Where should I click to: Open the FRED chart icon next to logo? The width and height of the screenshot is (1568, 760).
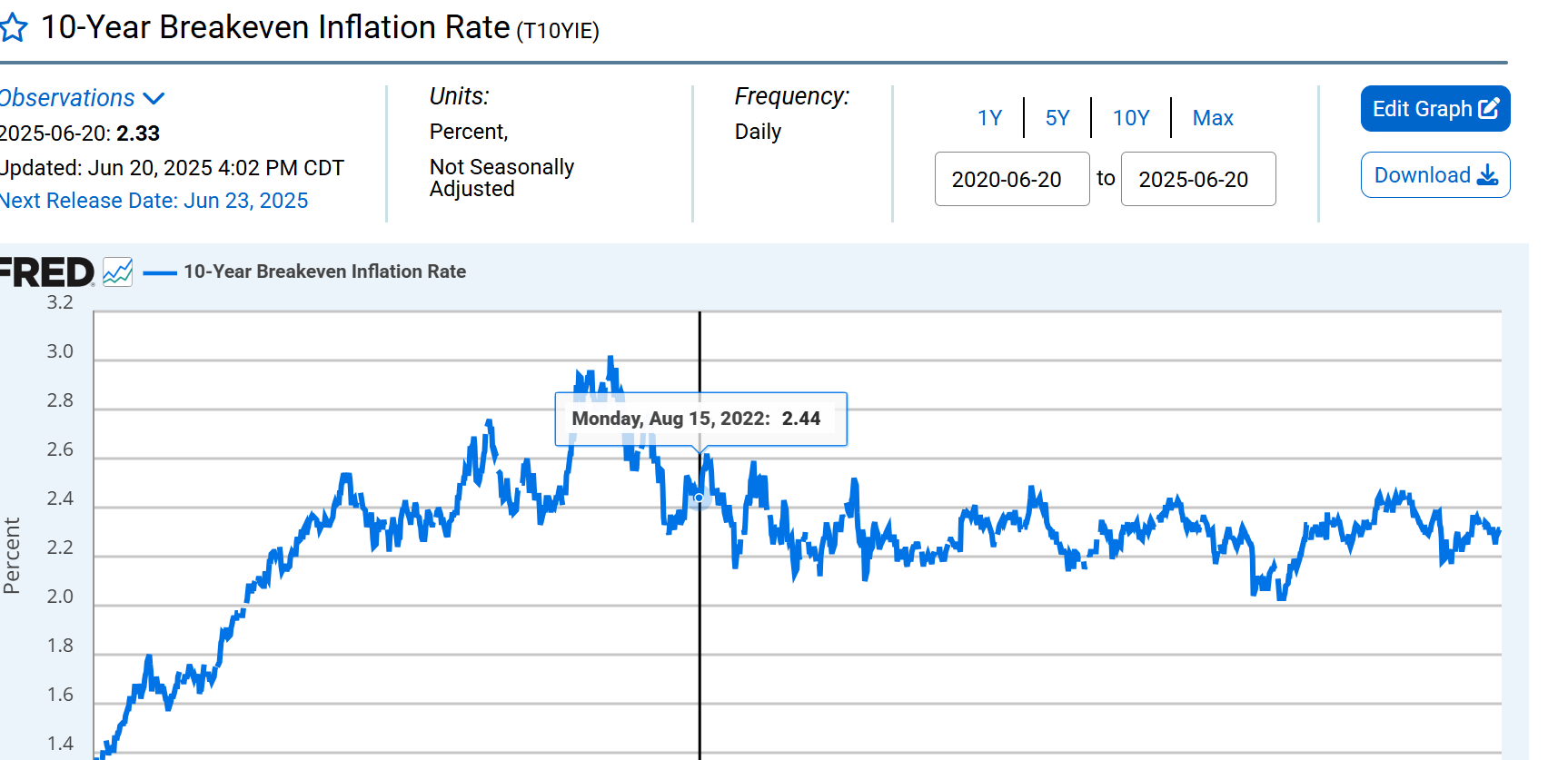coord(118,271)
